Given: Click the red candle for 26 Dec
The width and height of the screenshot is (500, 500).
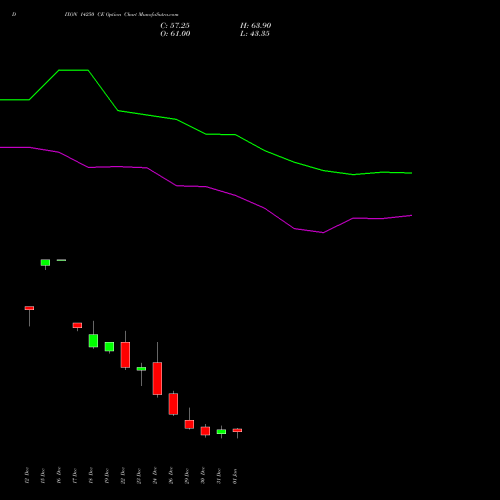Looking at the screenshot, I should 173,404.
